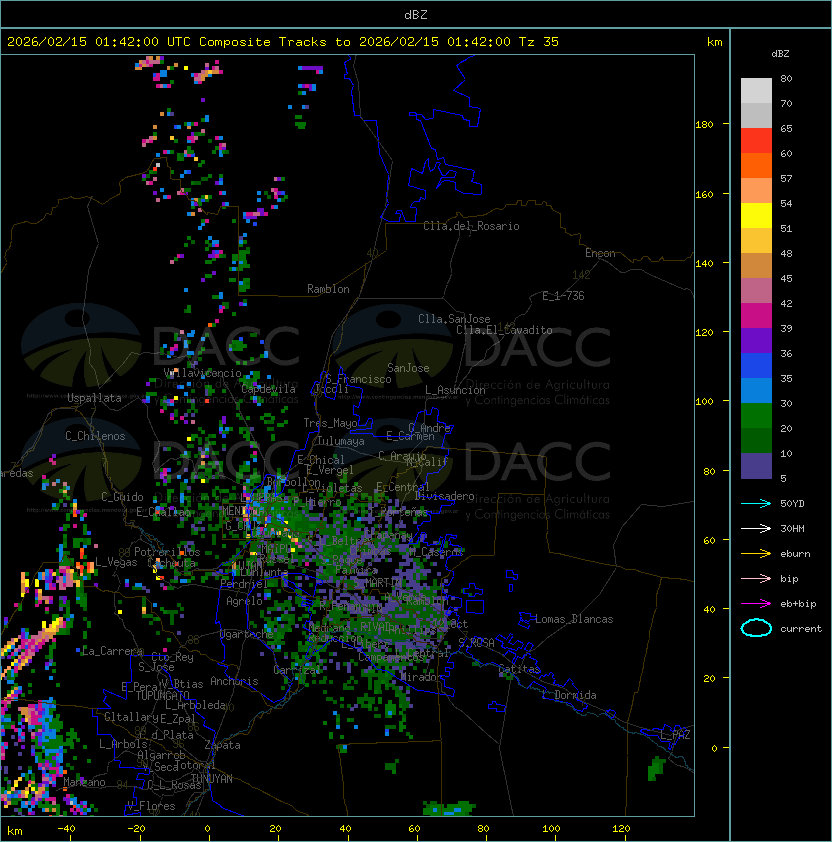
Task: Click the 'E_1-736' map label
Action: pyautogui.click(x=563, y=296)
